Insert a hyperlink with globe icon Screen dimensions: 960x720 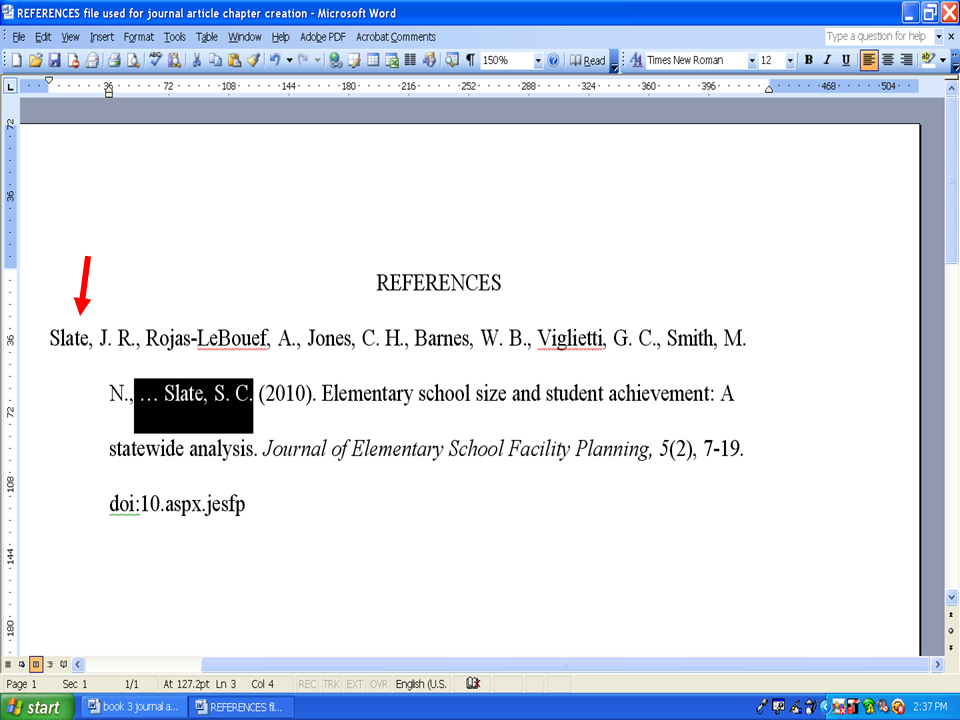[335, 60]
